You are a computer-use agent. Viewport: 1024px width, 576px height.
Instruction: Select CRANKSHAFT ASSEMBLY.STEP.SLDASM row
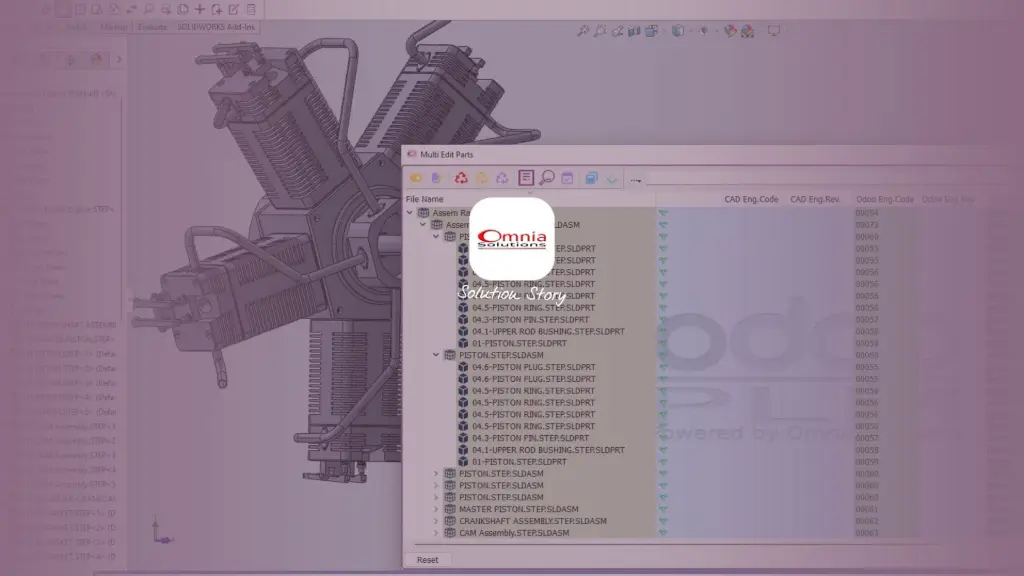click(533, 521)
